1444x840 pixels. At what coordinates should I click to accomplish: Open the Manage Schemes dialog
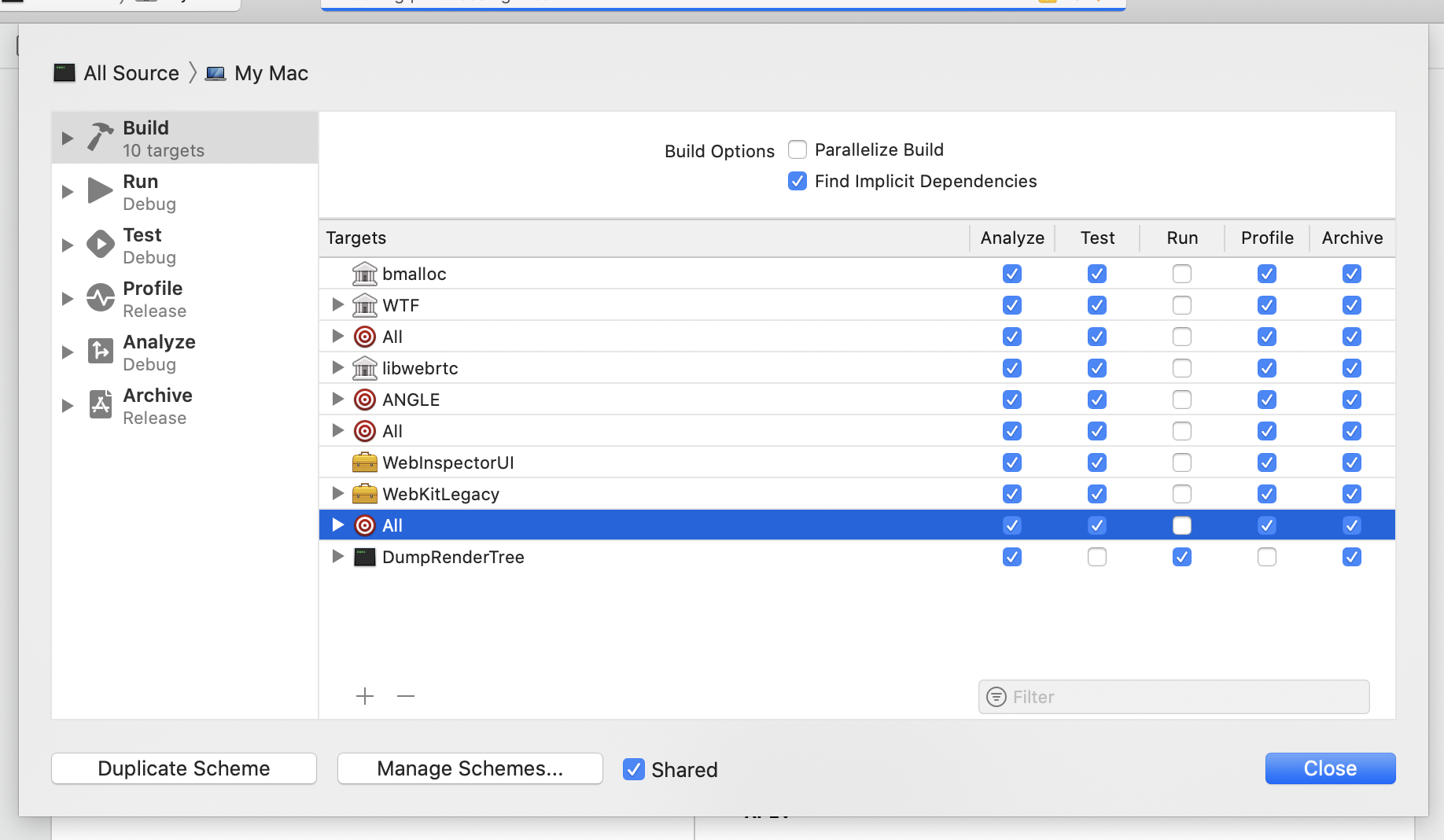pyautogui.click(x=469, y=768)
